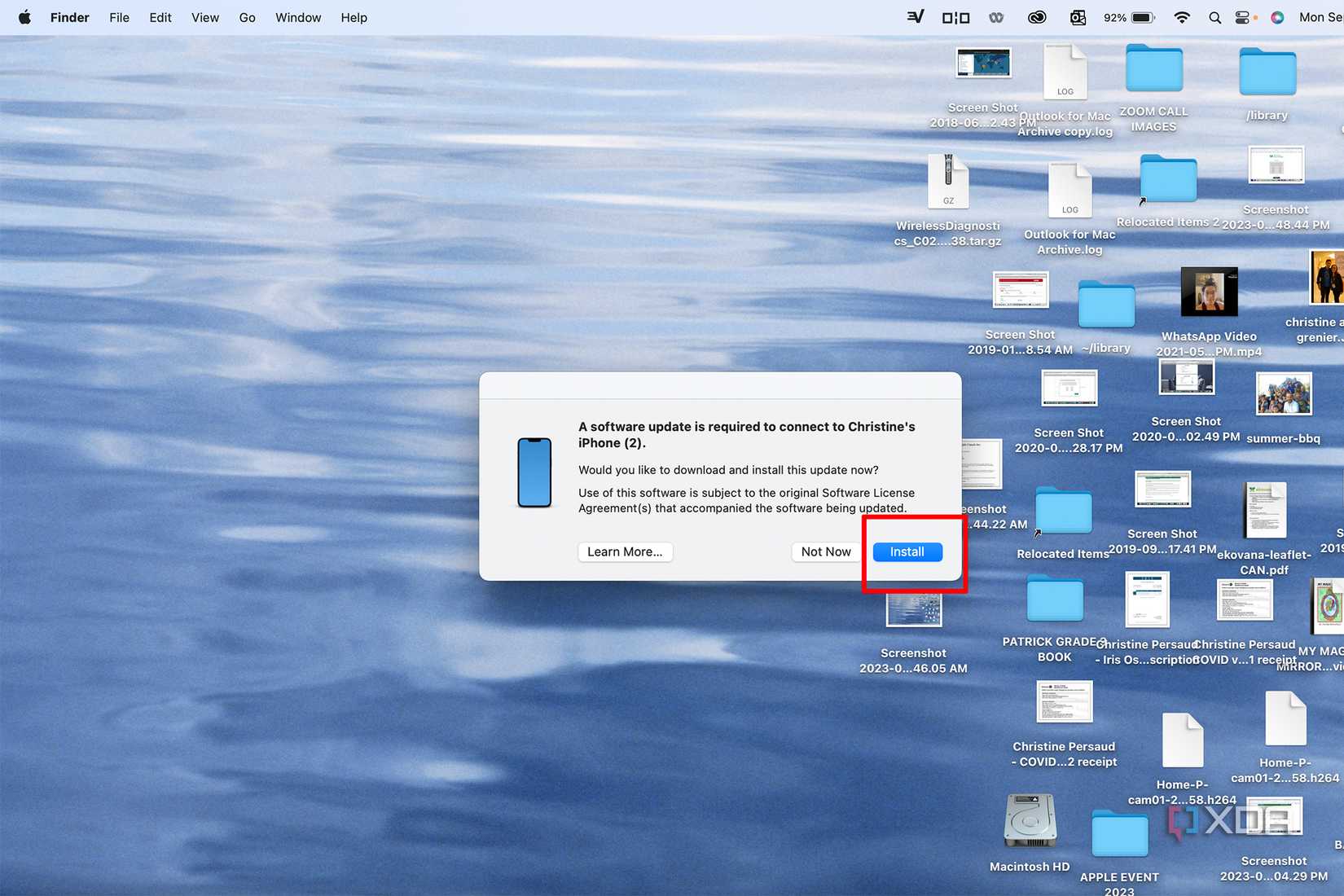Screen dimensions: 1344x896
Task: Select Screen Shot 2019-09 17.41 PM thumbnail
Action: (x=1162, y=489)
